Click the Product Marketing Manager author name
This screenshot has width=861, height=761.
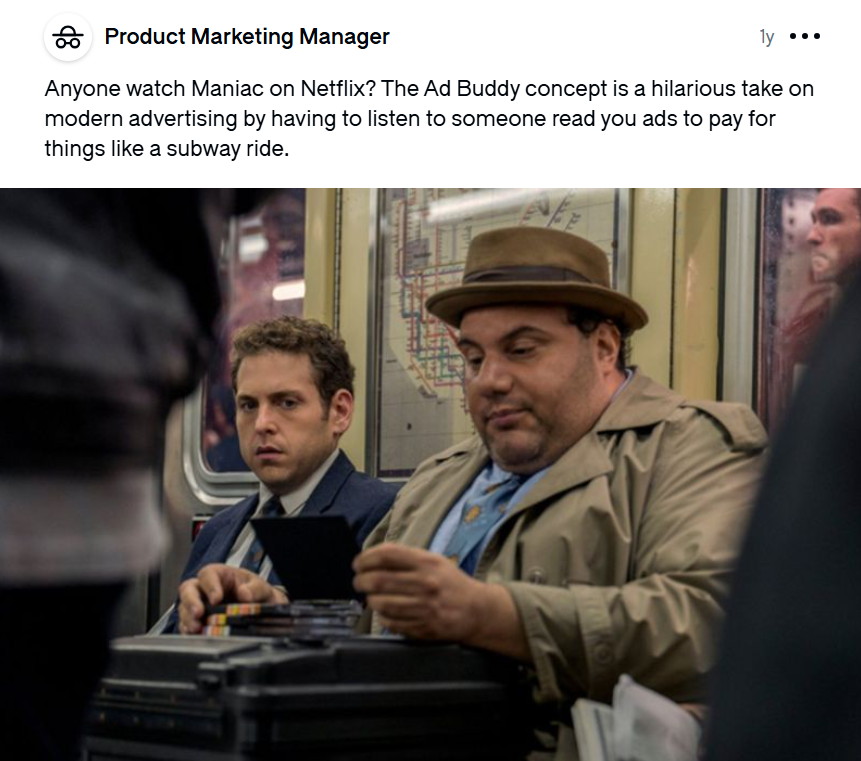247,37
